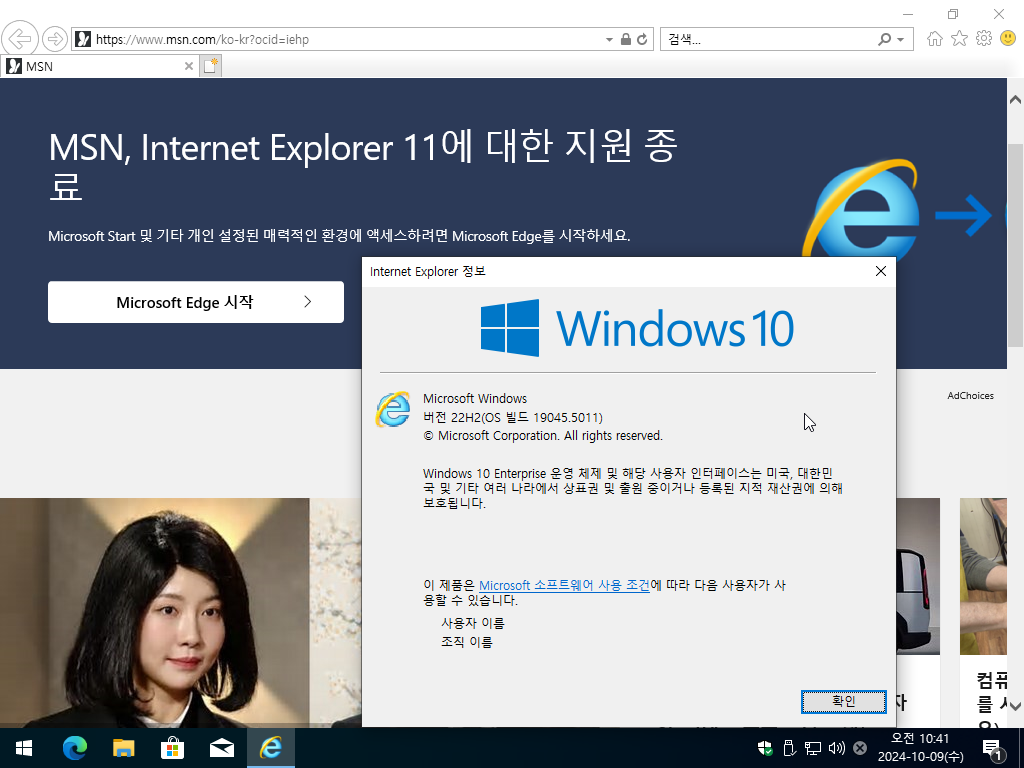Viewport: 1024px width, 768px height.
Task: Click the Windows 10 logo in the dialog
Action: pyautogui.click(x=637, y=328)
